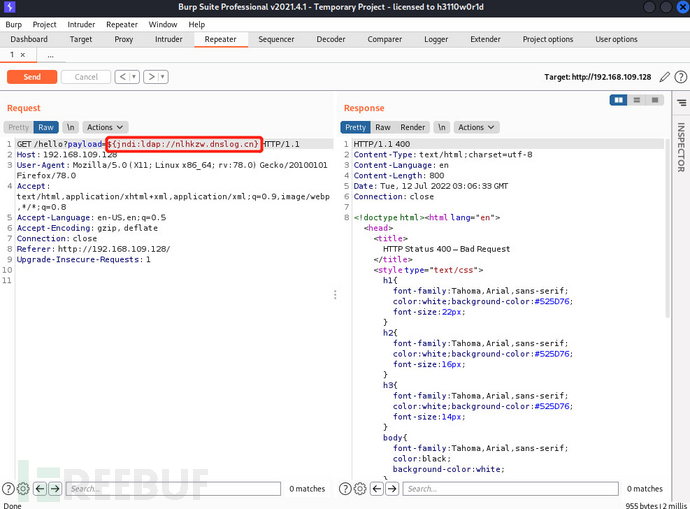
Task: Click the orange Send button
Action: click(32, 77)
